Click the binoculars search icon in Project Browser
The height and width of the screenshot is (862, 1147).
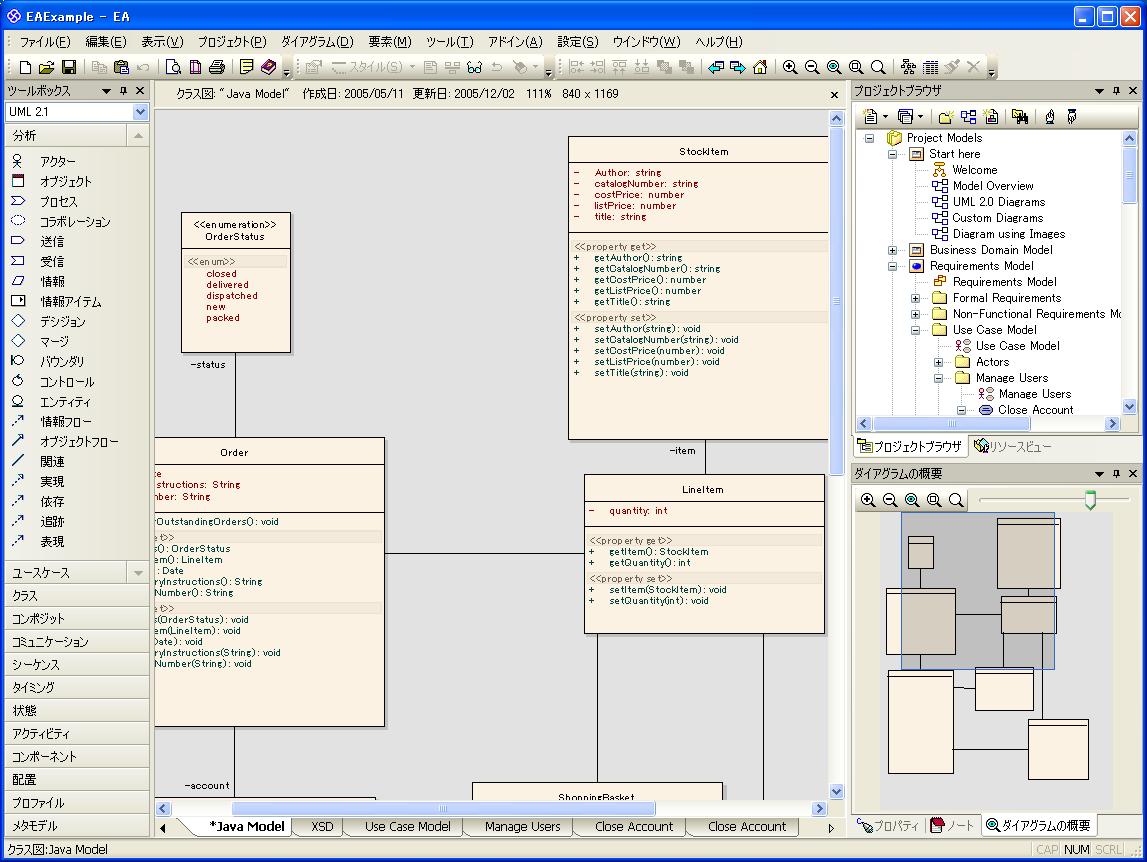pos(1019,117)
